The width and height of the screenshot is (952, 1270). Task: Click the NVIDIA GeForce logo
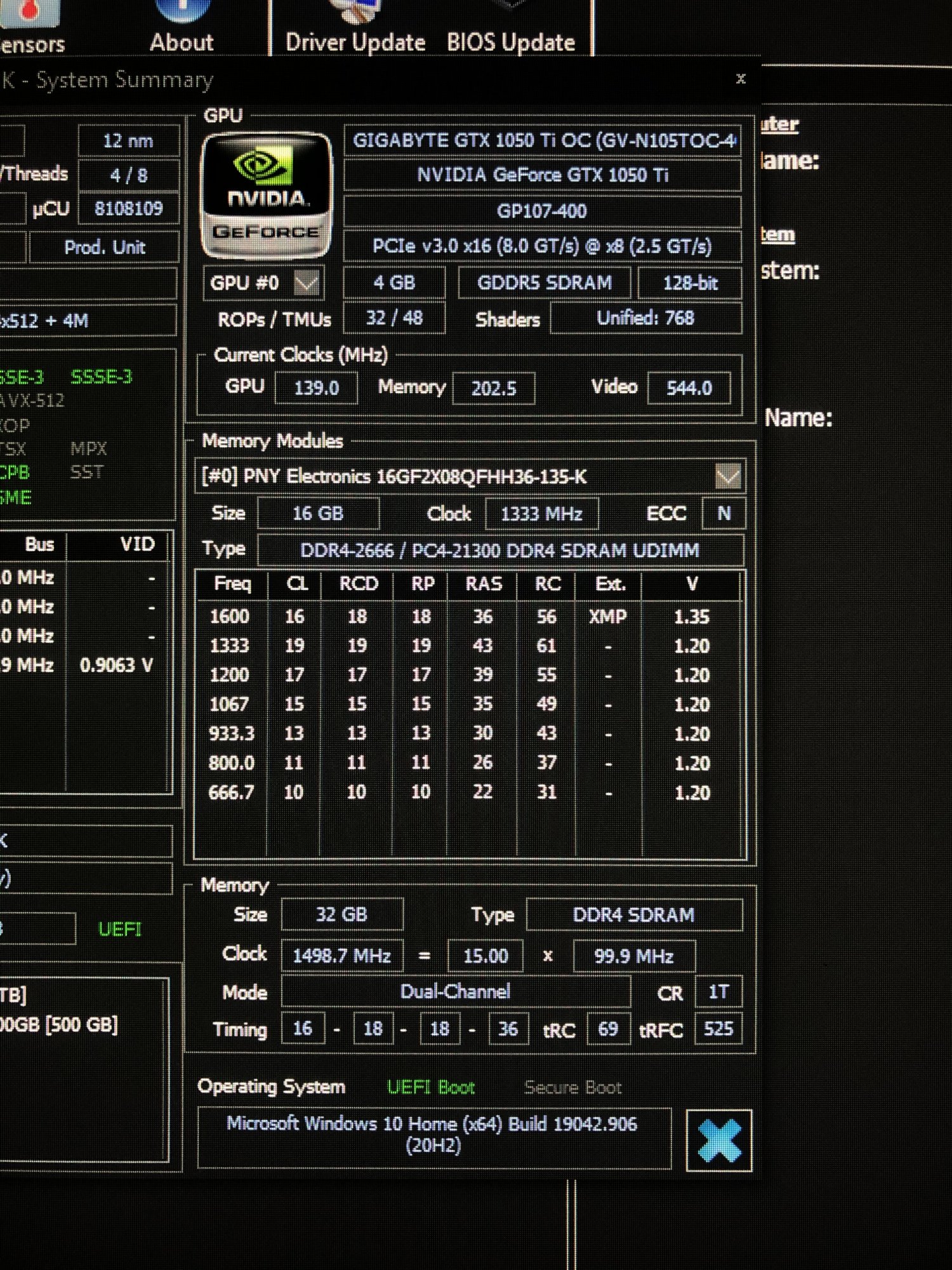click(x=267, y=195)
